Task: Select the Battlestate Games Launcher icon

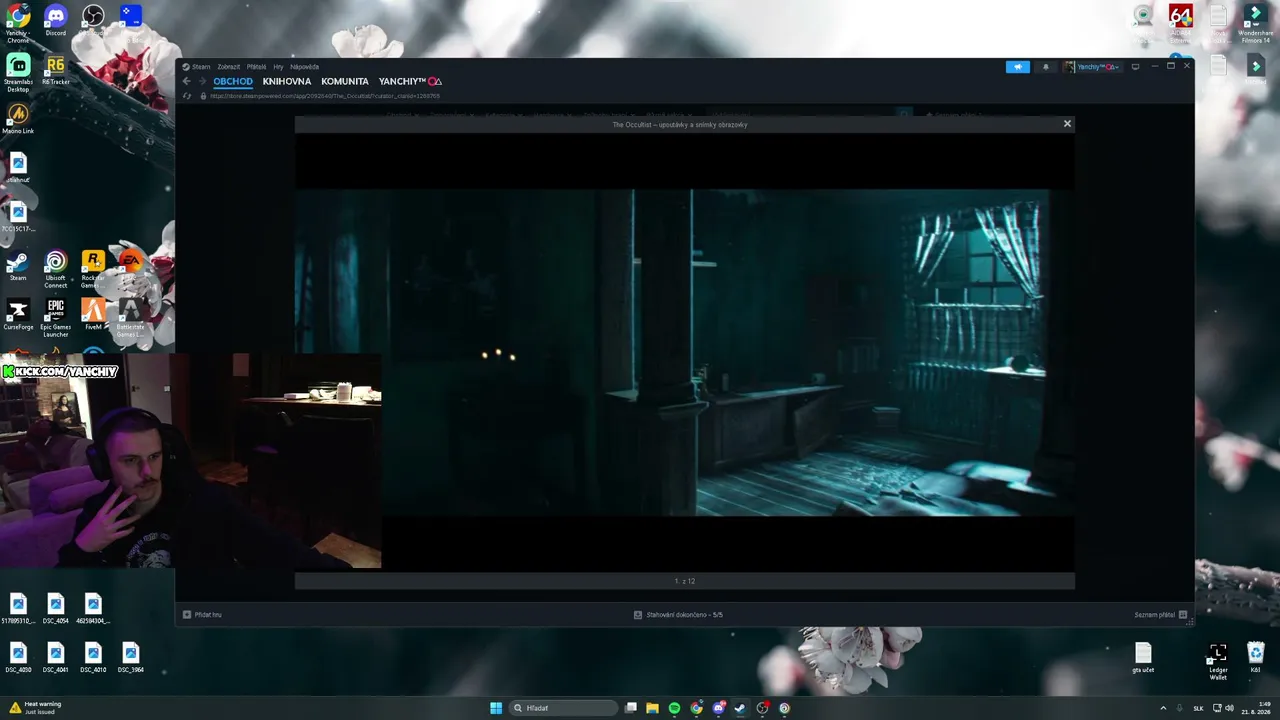Action: [x=130, y=318]
